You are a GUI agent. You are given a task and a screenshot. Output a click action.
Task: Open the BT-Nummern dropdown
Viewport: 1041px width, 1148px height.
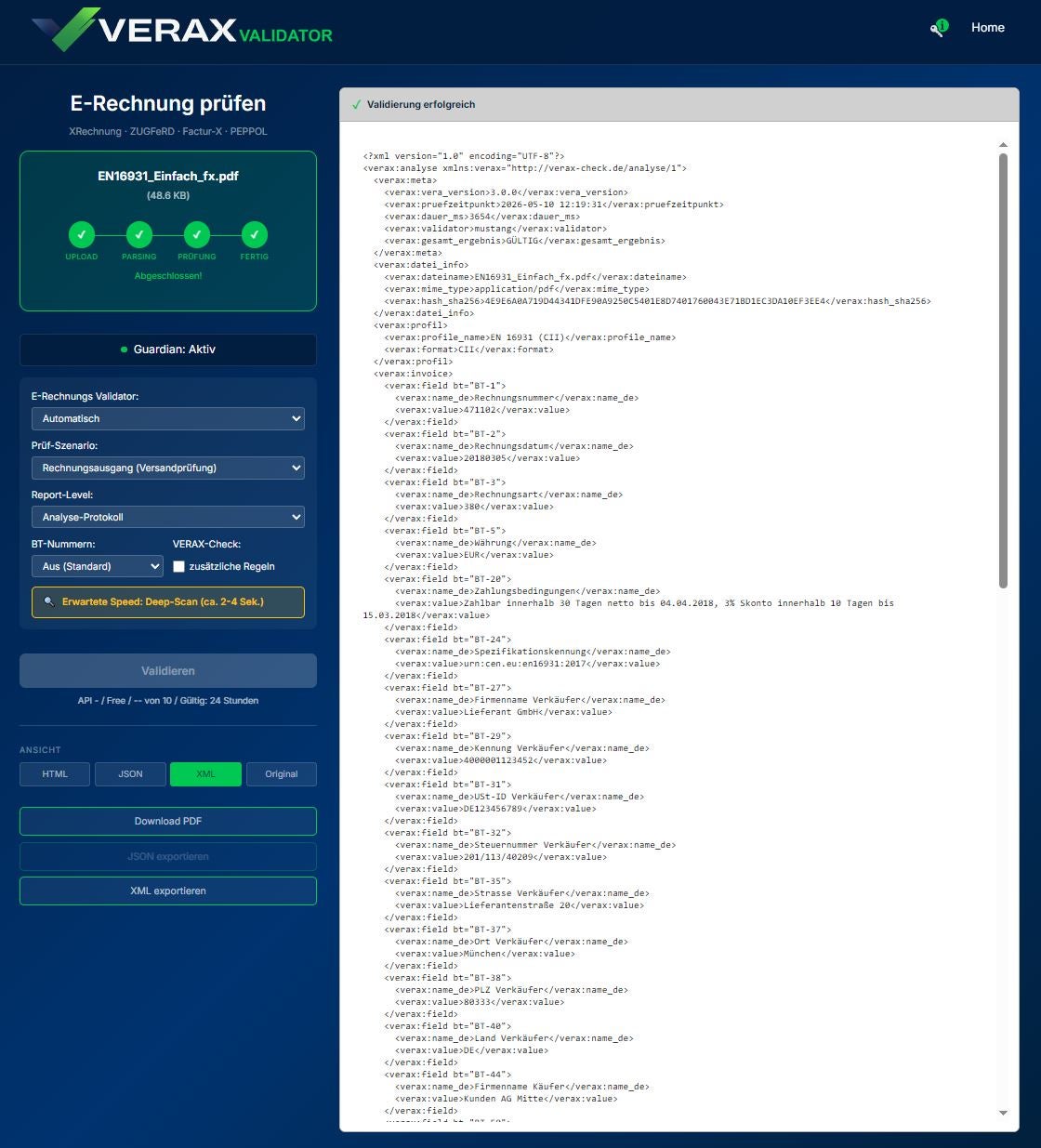point(98,566)
